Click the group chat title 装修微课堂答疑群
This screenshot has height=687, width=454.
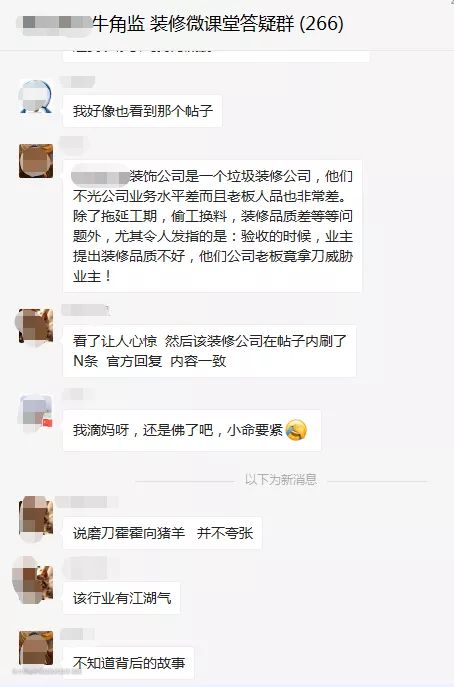[x=222, y=23]
